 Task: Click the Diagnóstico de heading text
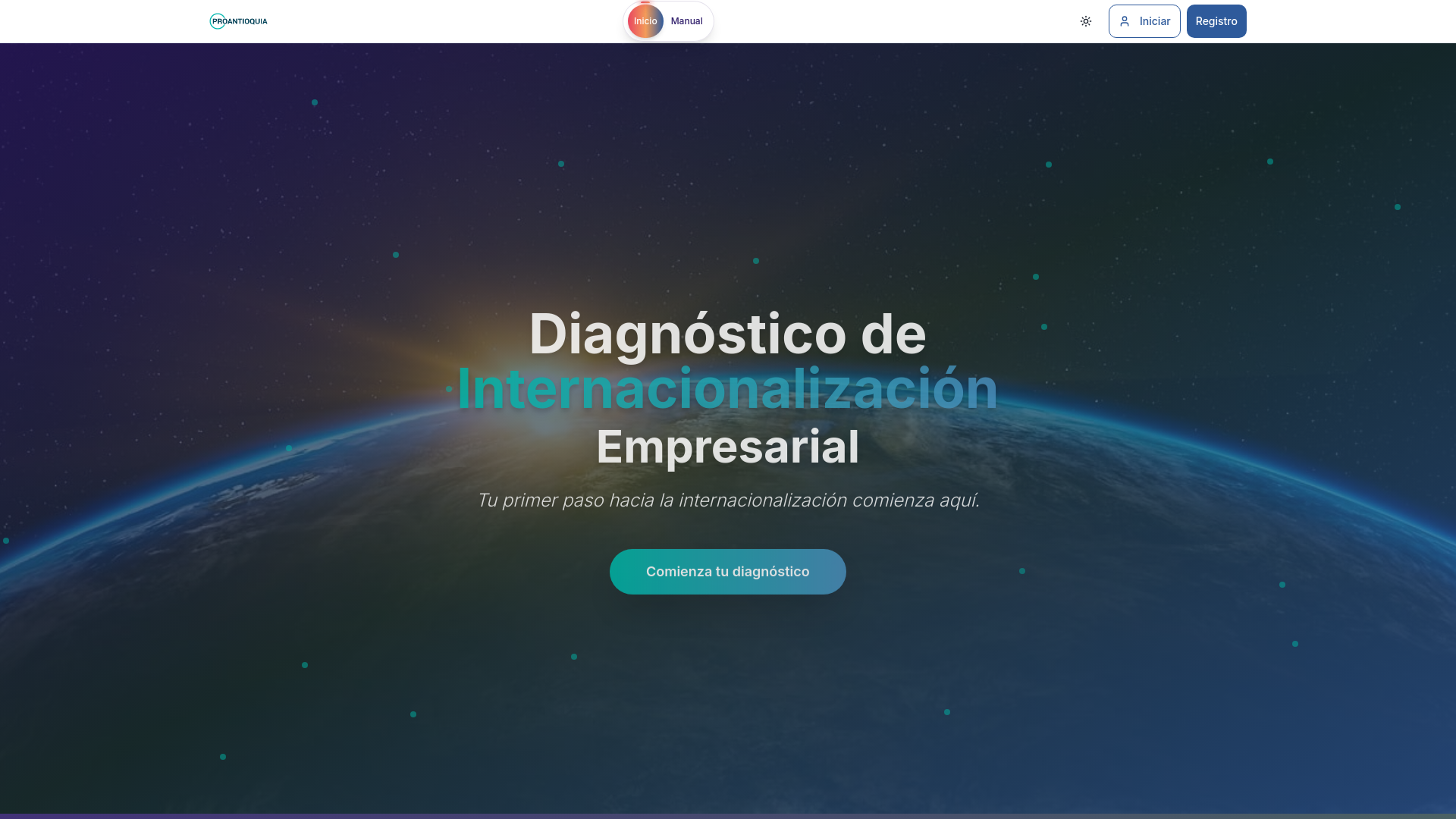point(728,334)
